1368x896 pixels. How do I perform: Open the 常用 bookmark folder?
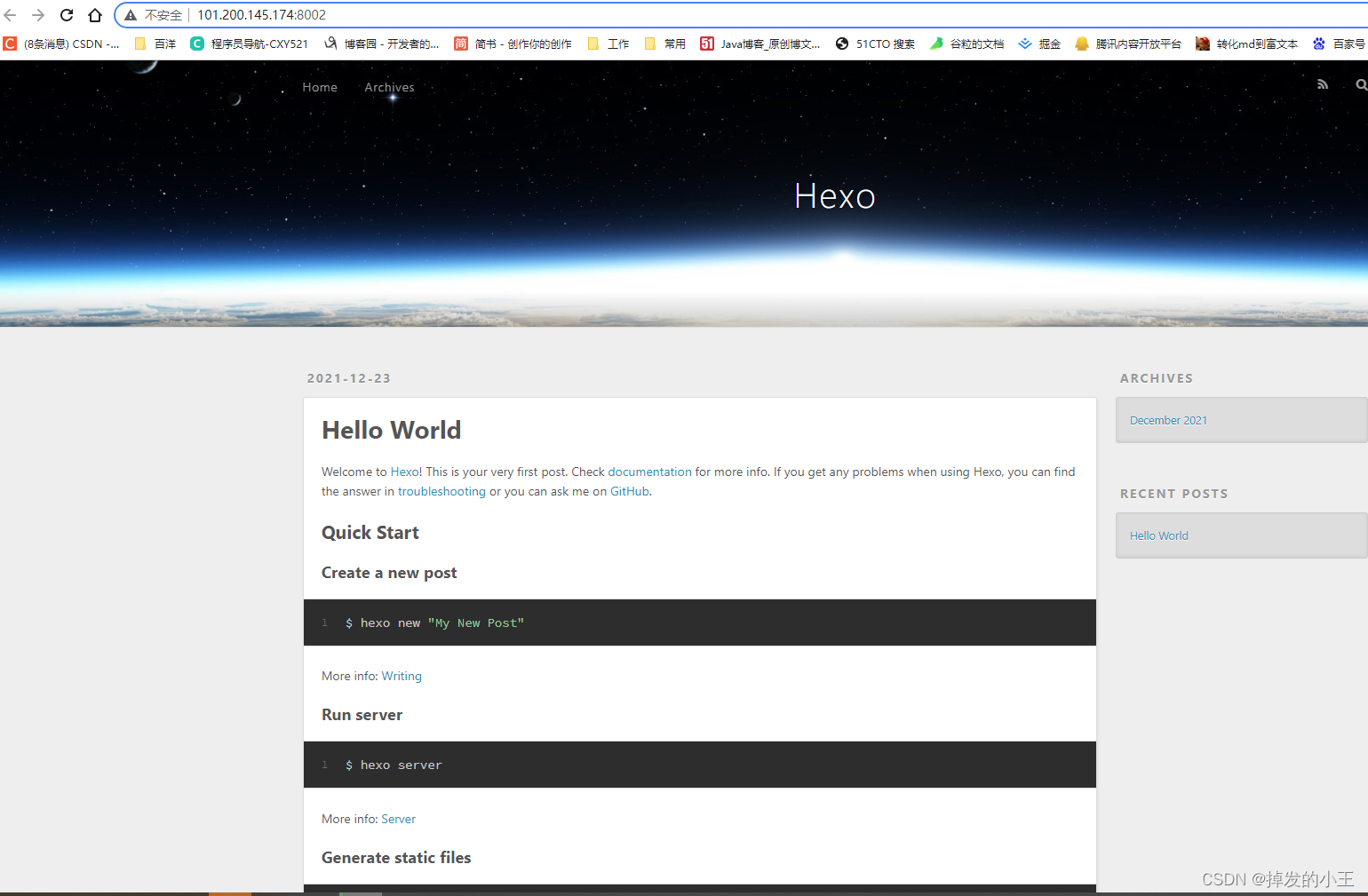665,44
